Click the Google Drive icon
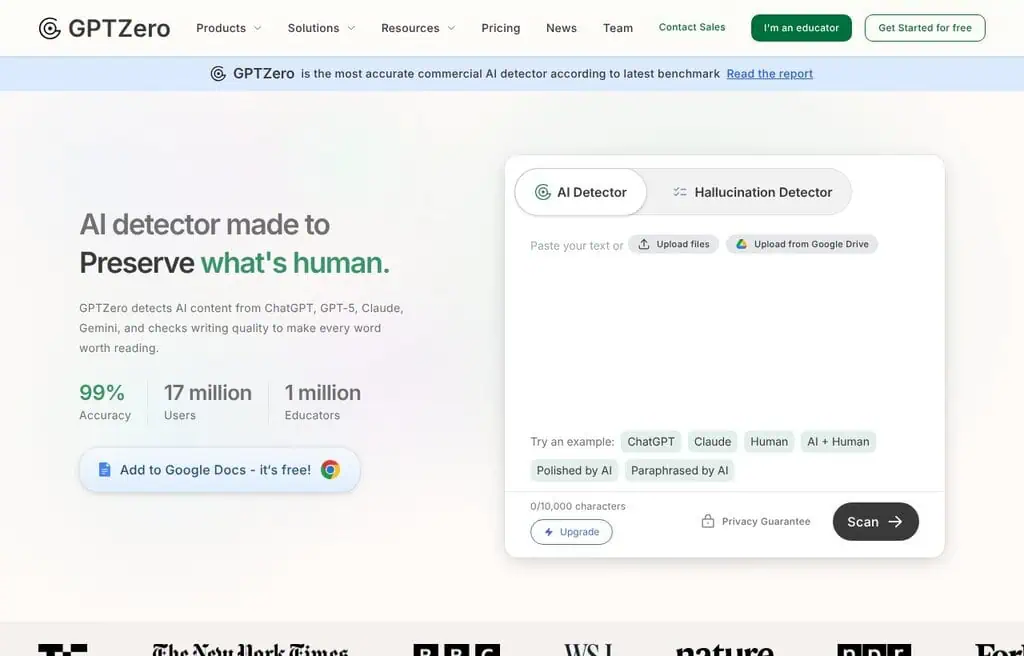Screen dimensions: 1024x656 (x=741, y=244)
